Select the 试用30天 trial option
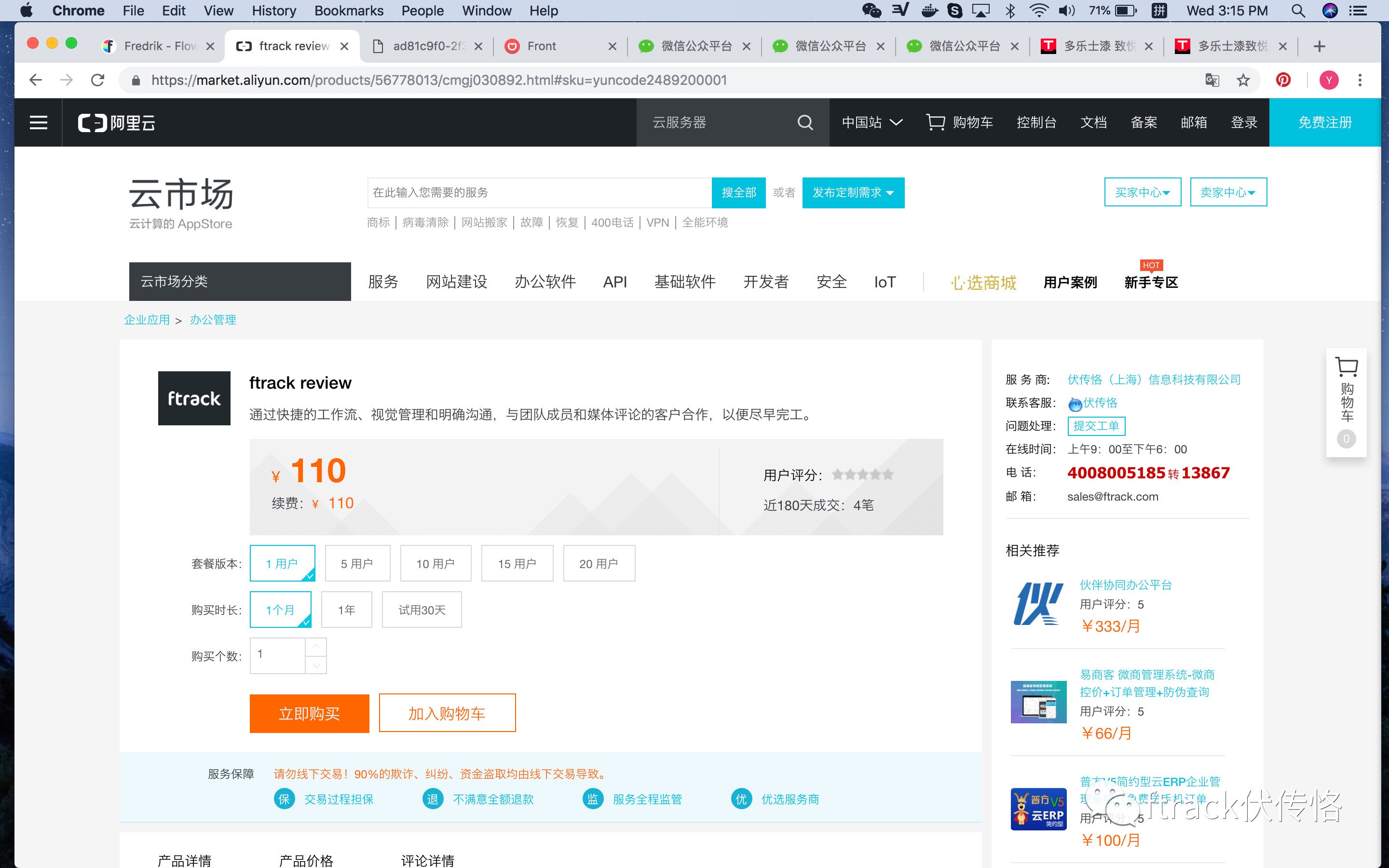Viewport: 1389px width, 868px height. (422, 610)
